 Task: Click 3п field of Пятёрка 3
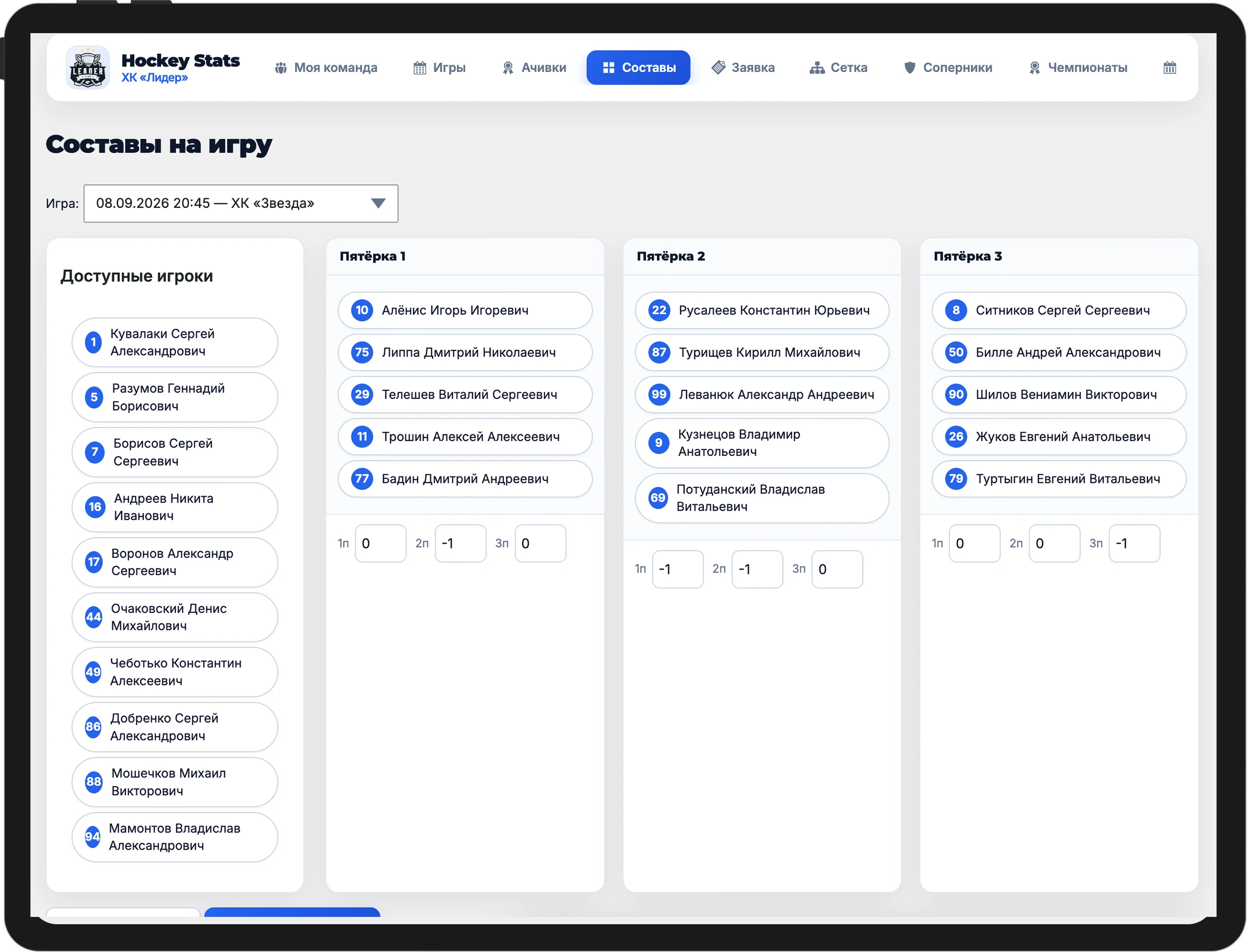point(1134,543)
